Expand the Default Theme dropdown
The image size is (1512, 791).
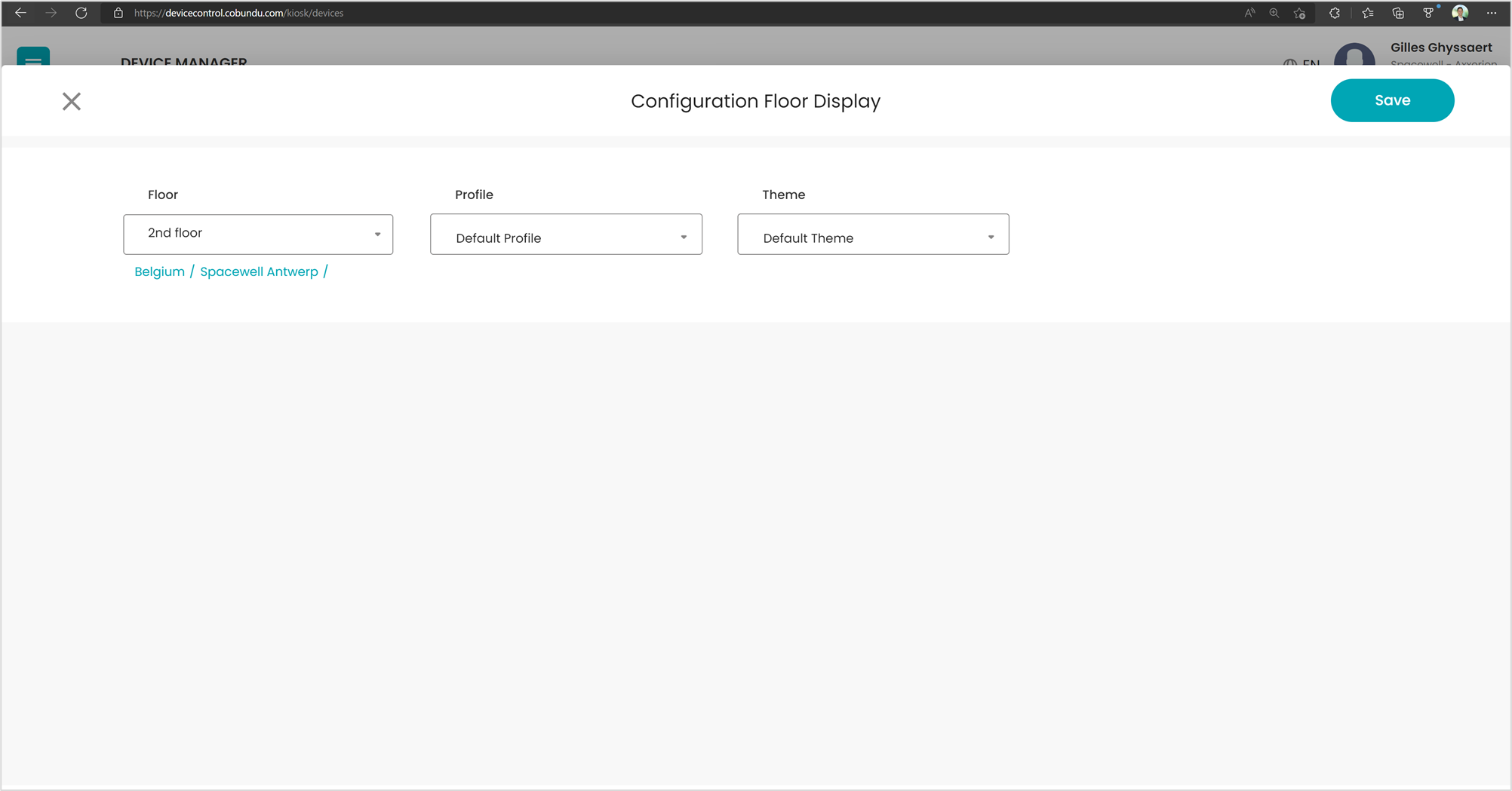873,234
